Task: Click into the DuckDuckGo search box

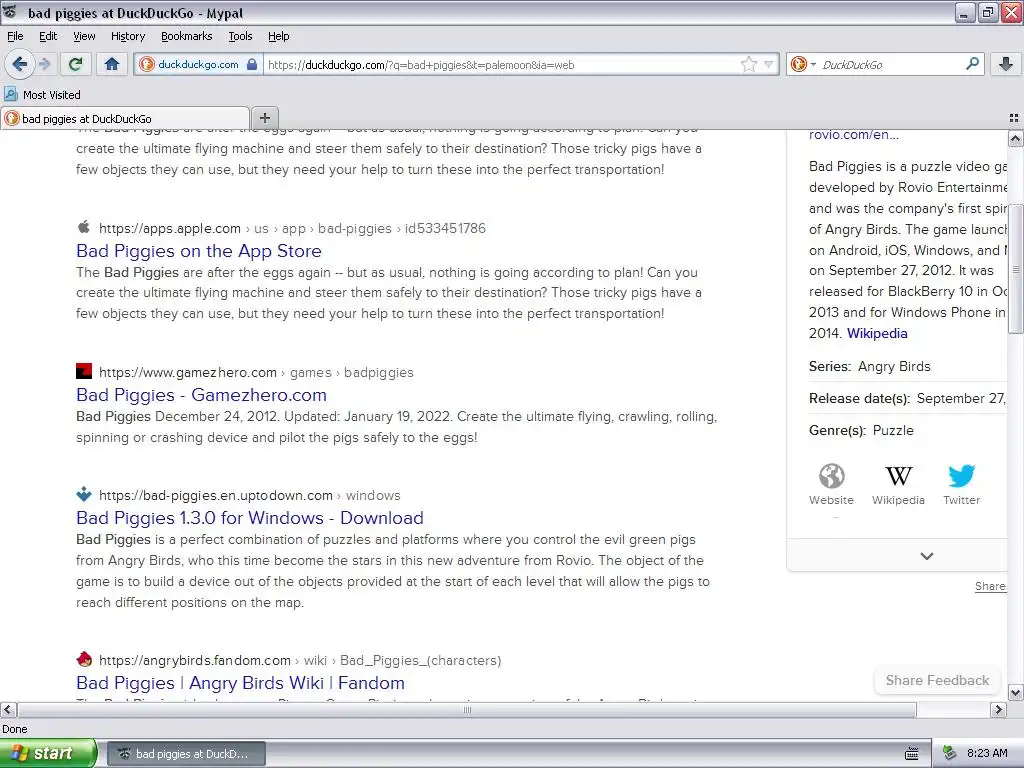Action: [x=891, y=65]
